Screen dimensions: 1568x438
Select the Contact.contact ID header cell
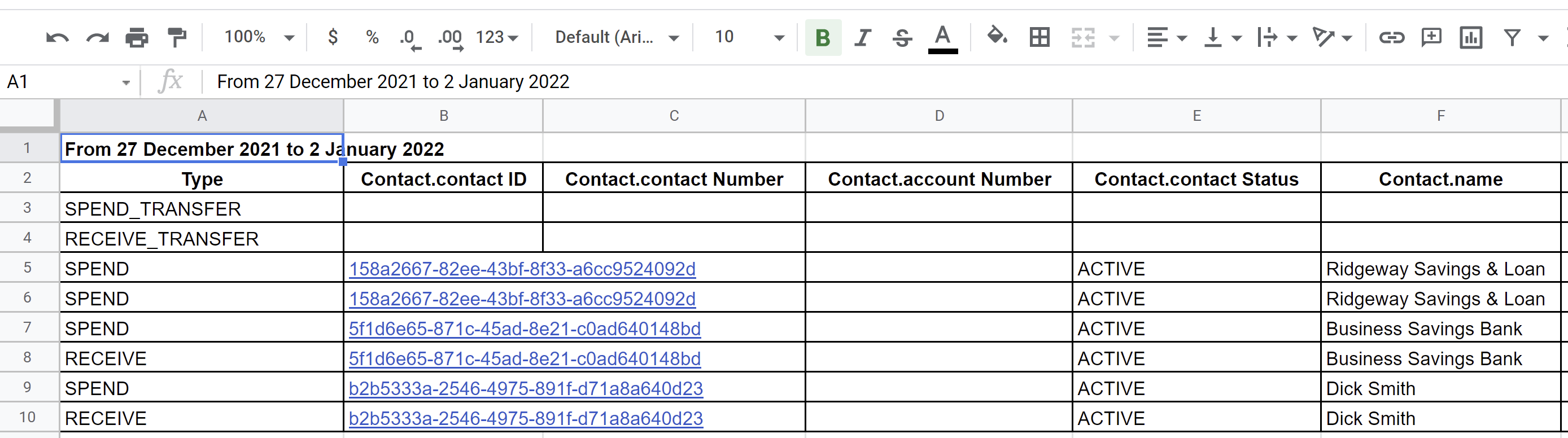point(444,179)
